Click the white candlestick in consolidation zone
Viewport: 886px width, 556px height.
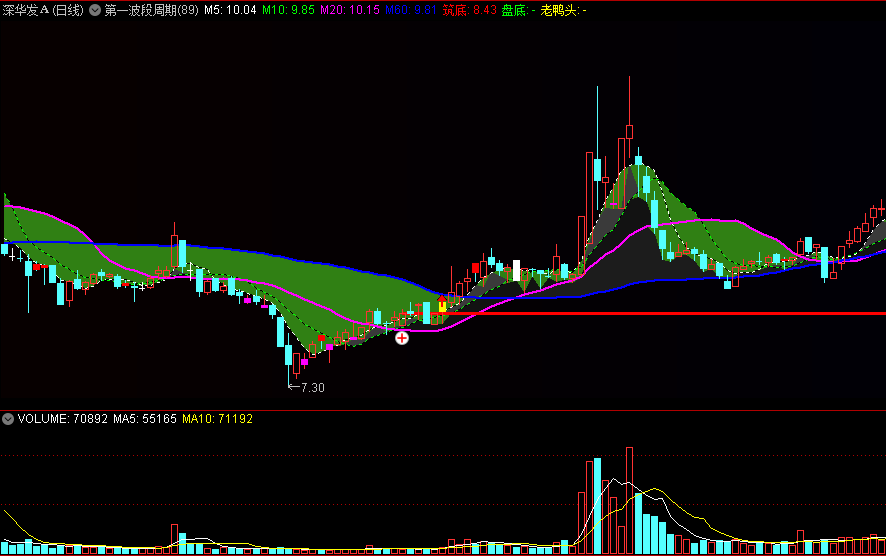point(516,270)
